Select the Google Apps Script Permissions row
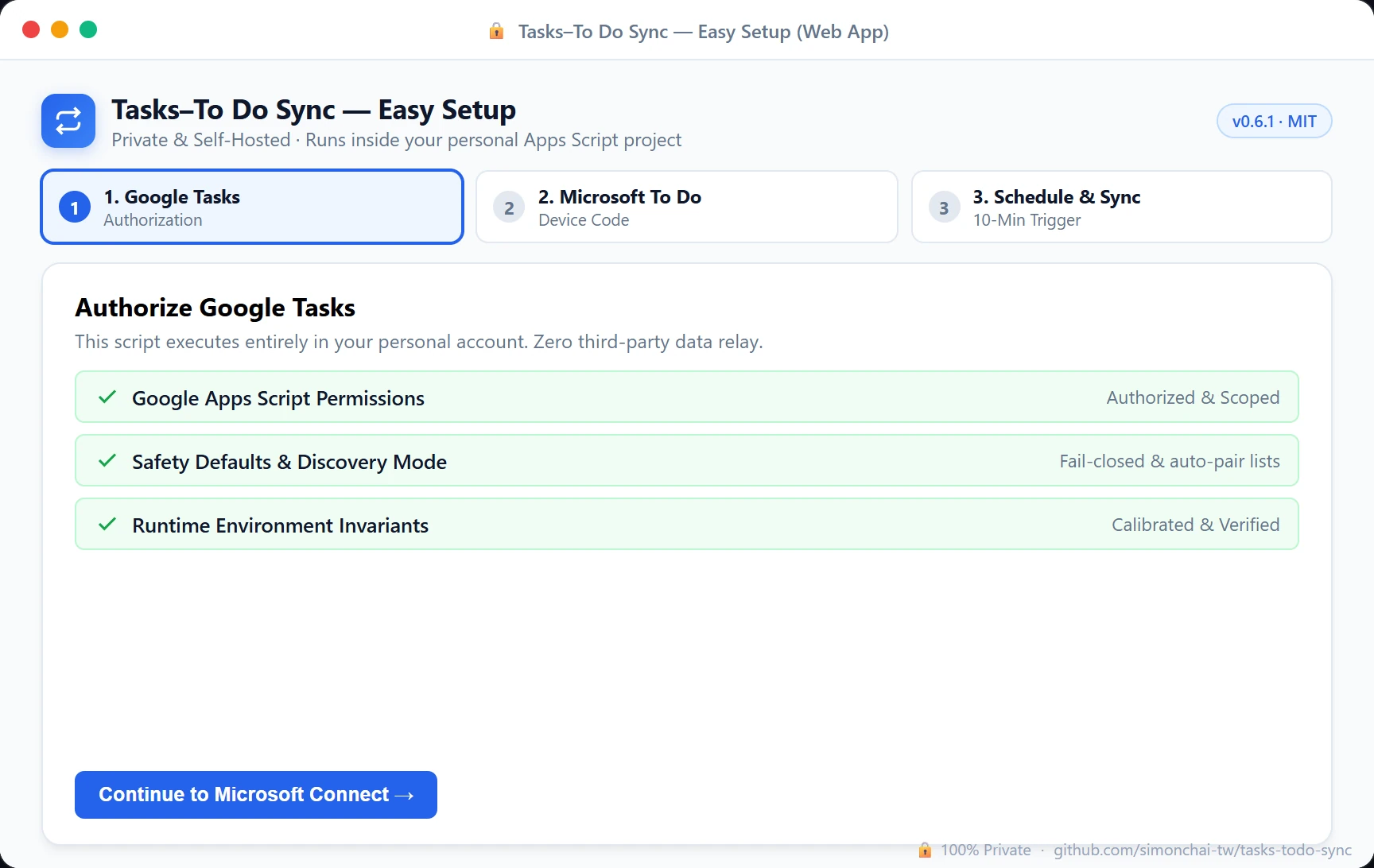The height and width of the screenshot is (868, 1374). pyautogui.click(x=687, y=397)
